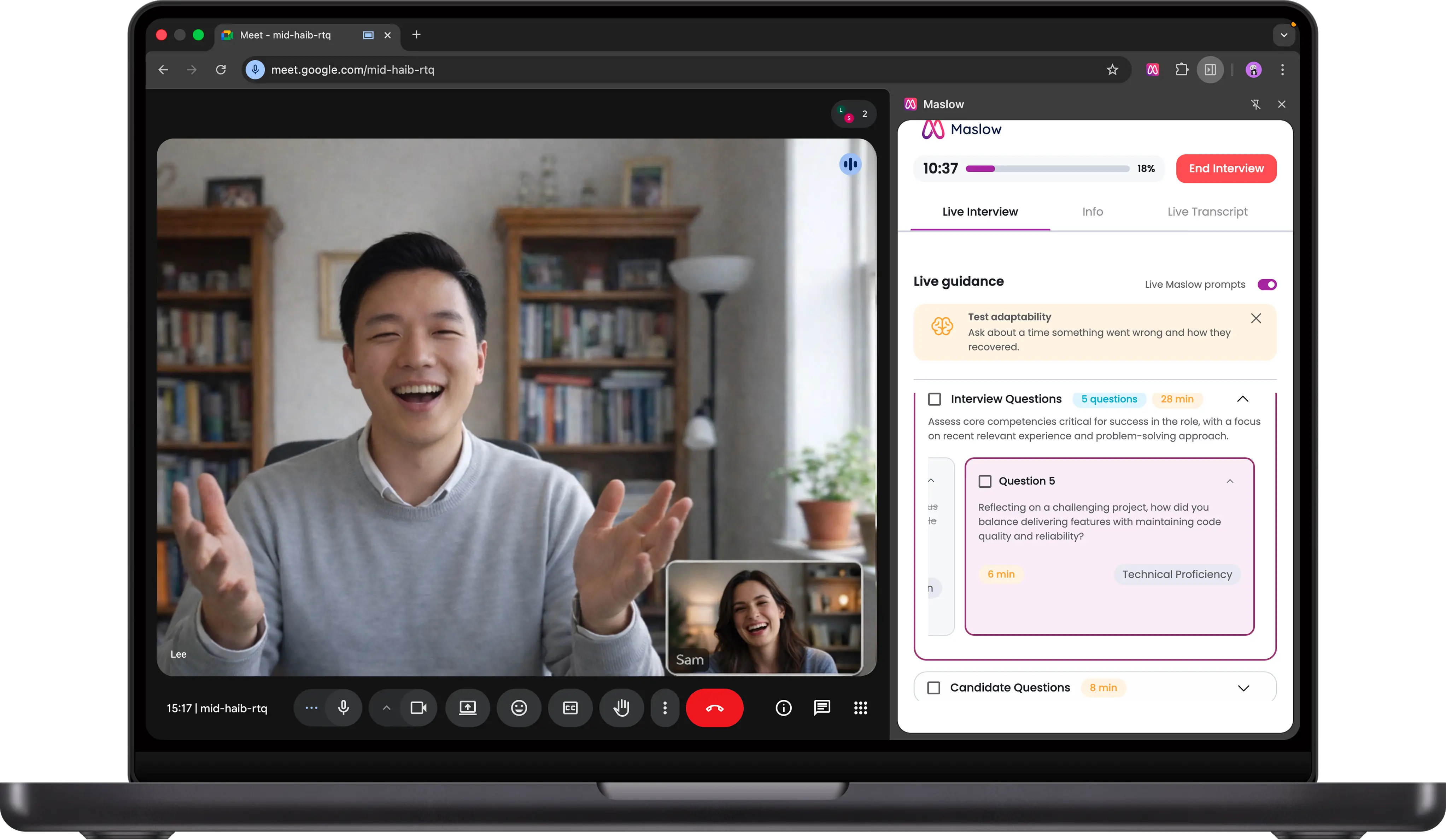Viewport: 1446px width, 840px height.
Task: Unpin the Maslow side panel
Action: 1255,104
